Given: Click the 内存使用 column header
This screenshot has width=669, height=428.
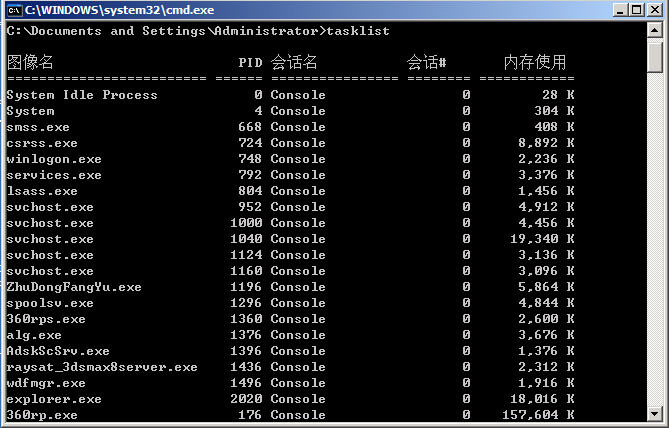Looking at the screenshot, I should [534, 63].
